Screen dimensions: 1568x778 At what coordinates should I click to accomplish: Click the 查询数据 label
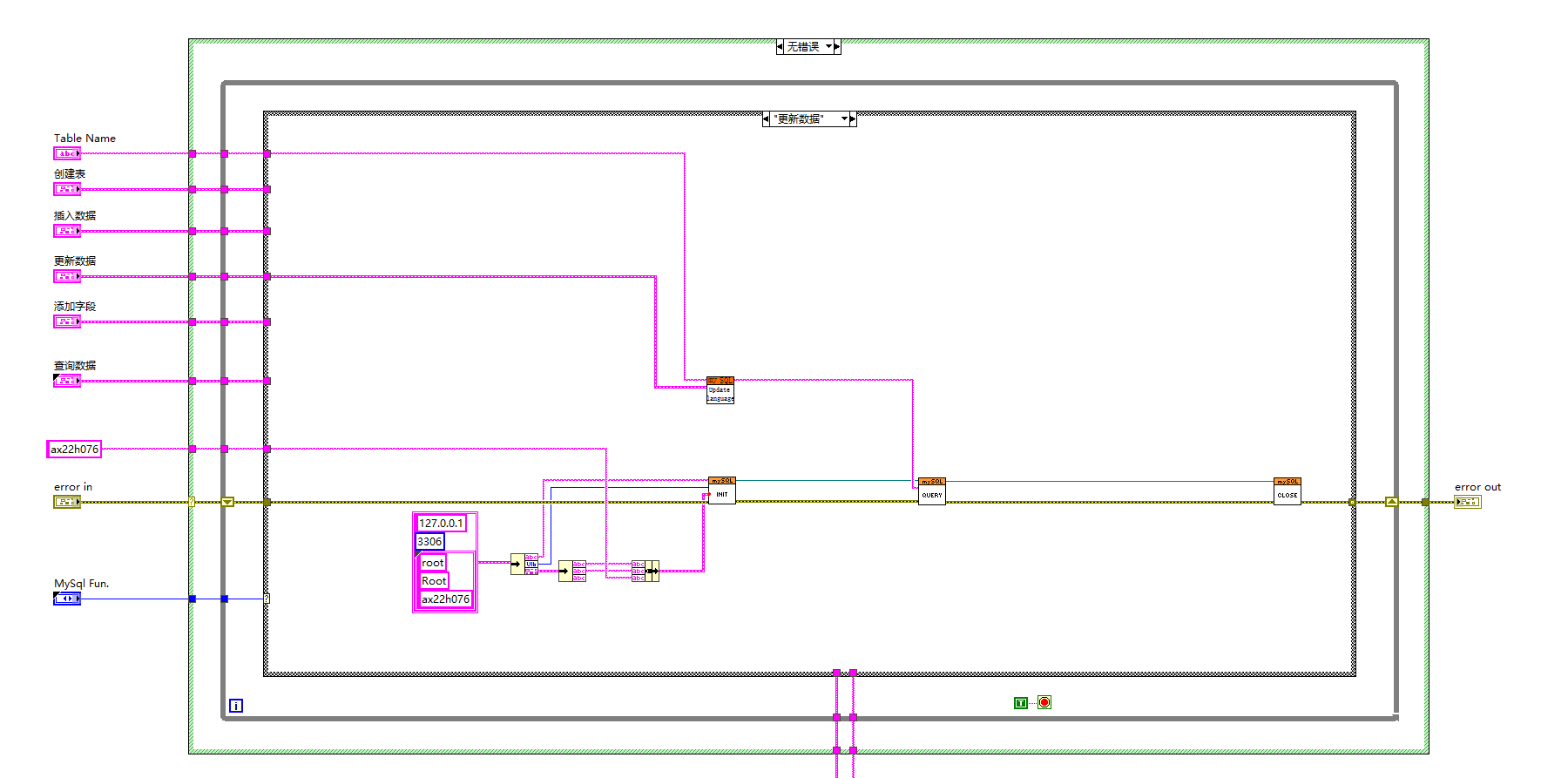pos(75,366)
